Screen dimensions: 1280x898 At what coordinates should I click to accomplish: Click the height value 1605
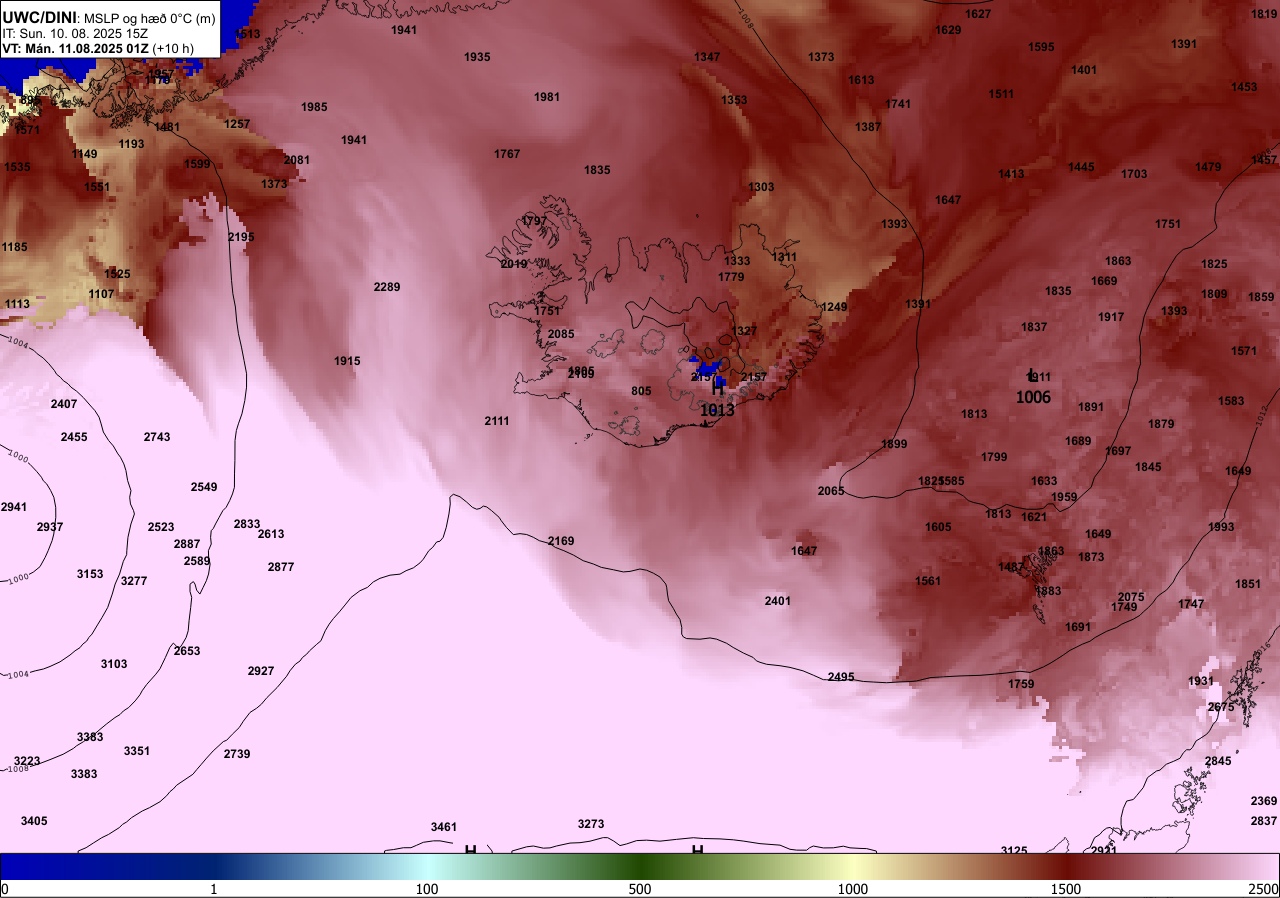pos(938,527)
